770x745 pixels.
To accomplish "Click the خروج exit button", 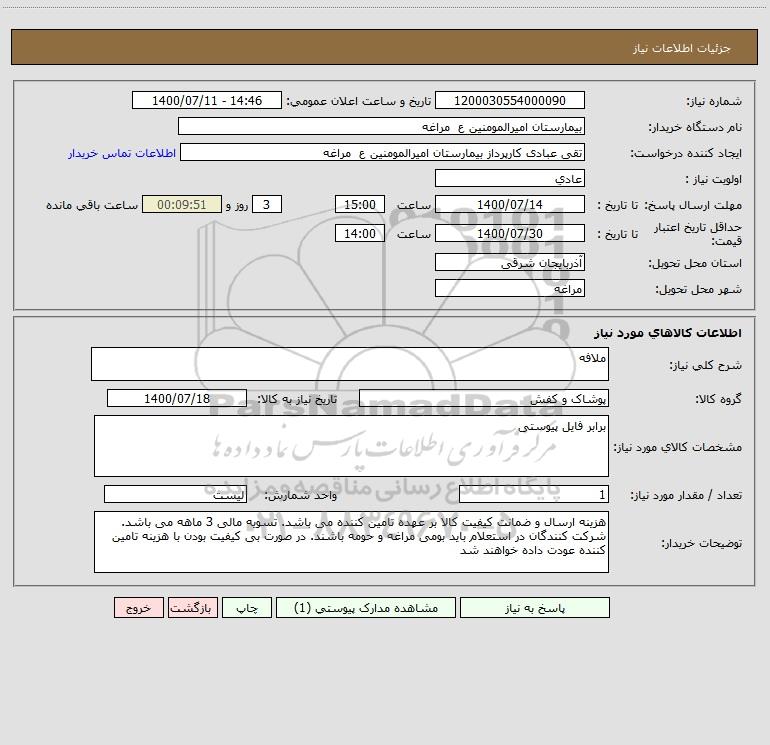I will tap(138, 608).
